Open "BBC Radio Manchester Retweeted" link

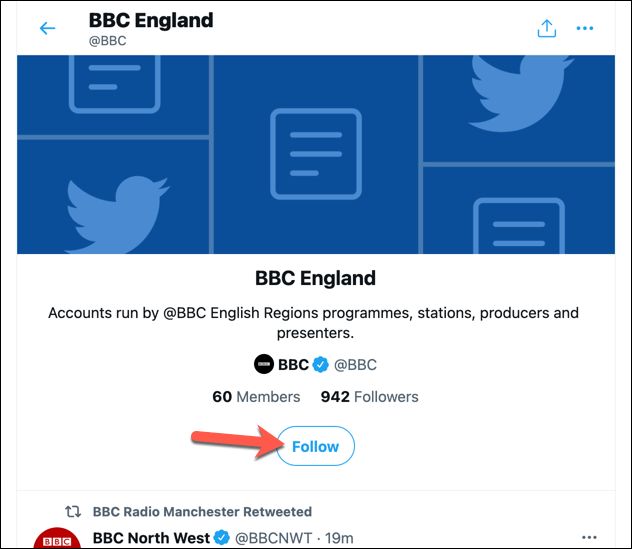[x=202, y=512]
